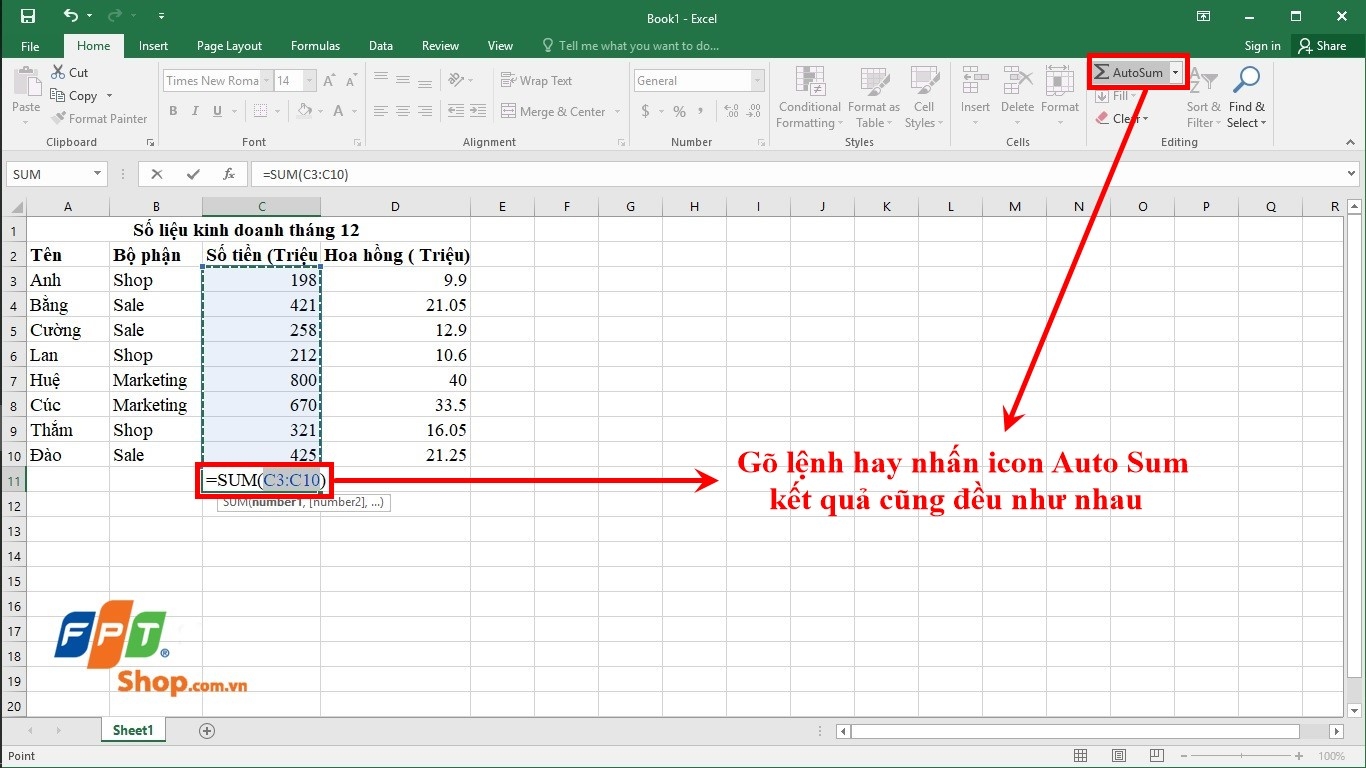Open the font size 14 dropdown
The height and width of the screenshot is (768, 1366).
(x=310, y=81)
